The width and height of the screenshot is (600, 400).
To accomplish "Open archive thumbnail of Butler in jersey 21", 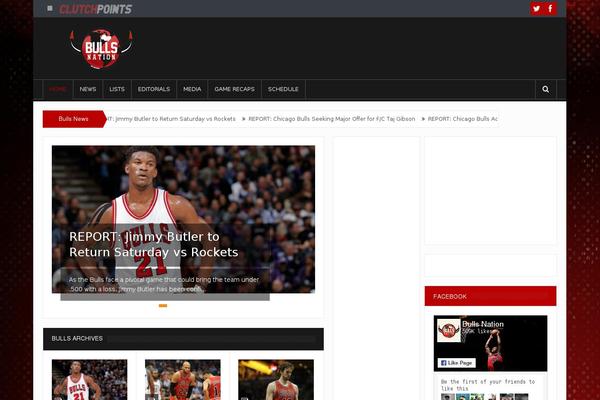I will pos(90,380).
